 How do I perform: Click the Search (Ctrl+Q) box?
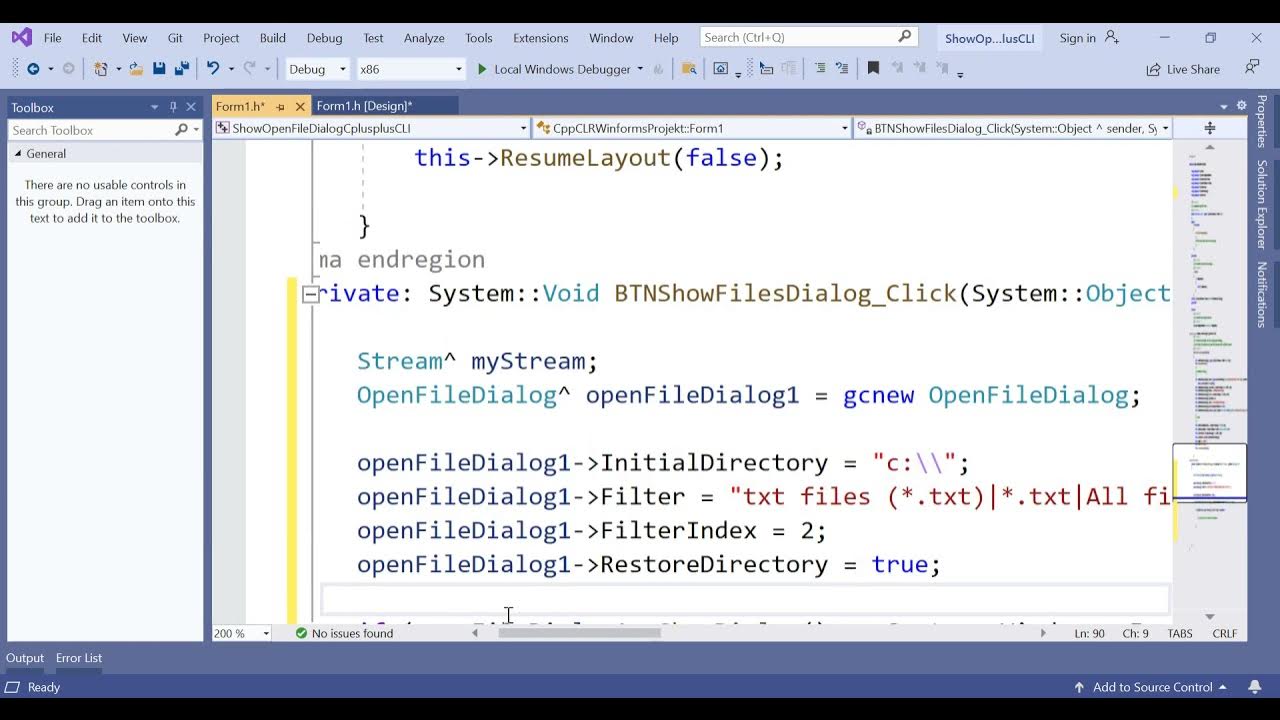pos(807,37)
